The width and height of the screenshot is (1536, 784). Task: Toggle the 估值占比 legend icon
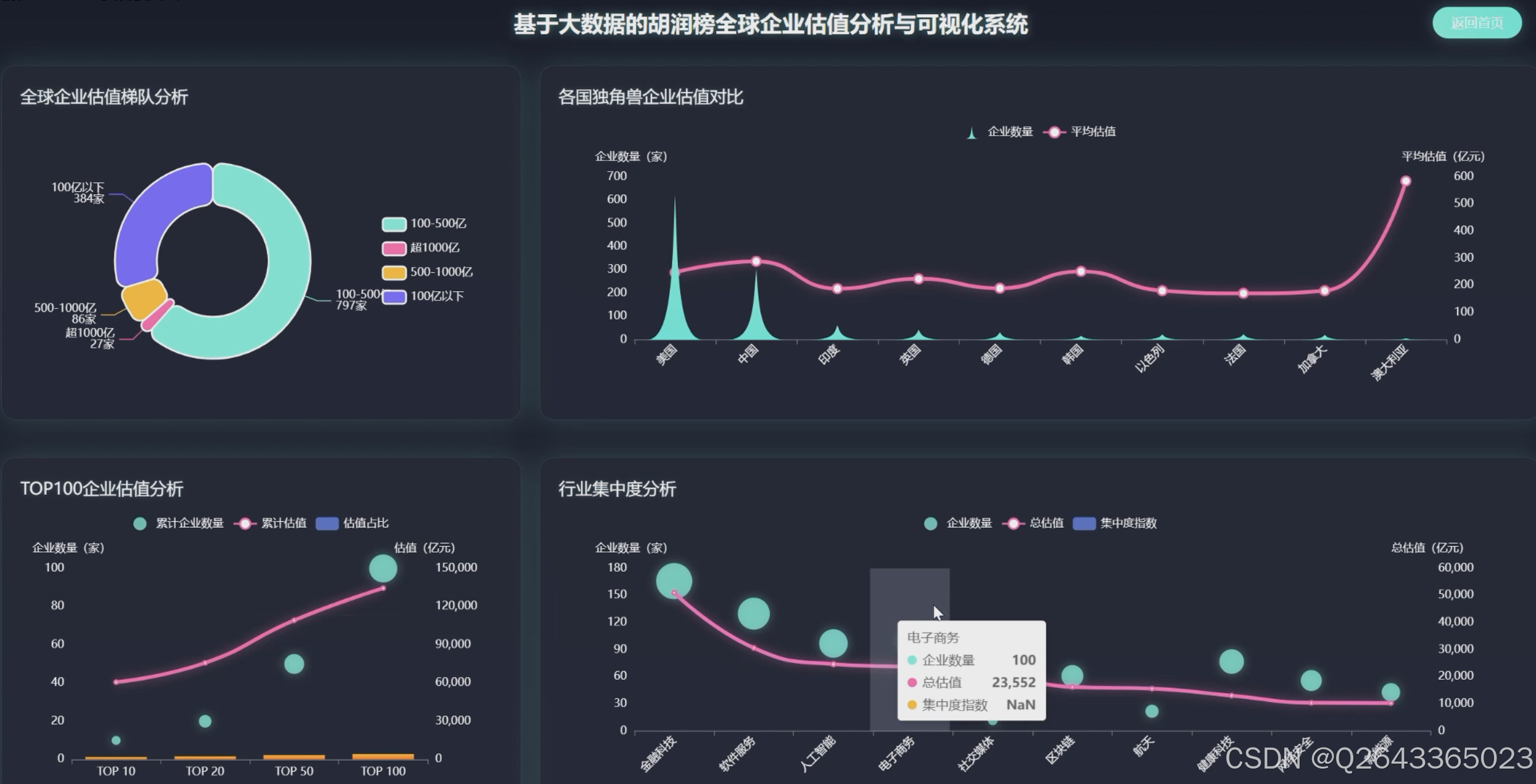click(327, 524)
